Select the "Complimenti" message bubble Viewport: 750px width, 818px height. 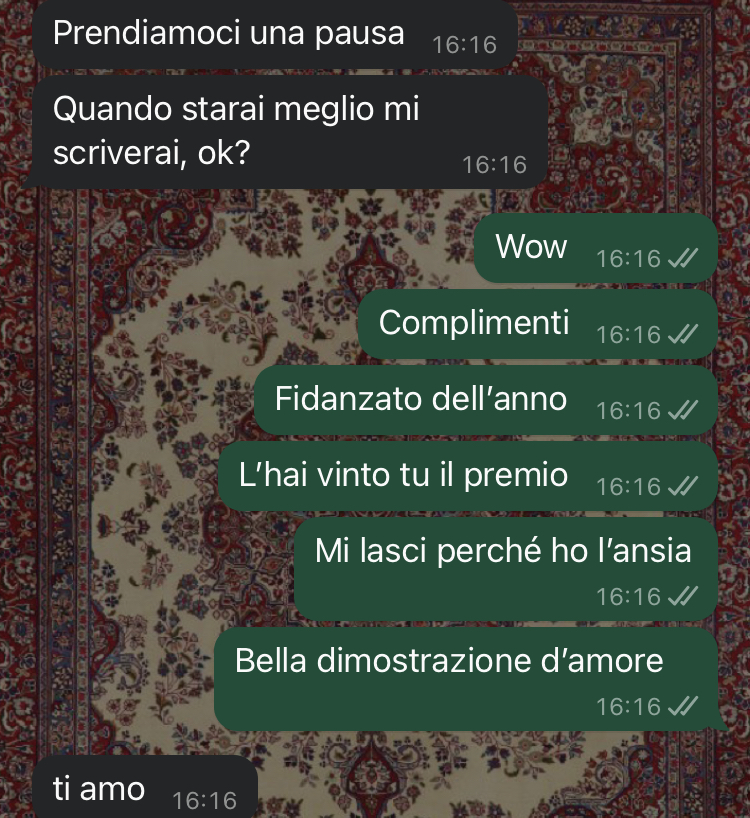click(538, 324)
